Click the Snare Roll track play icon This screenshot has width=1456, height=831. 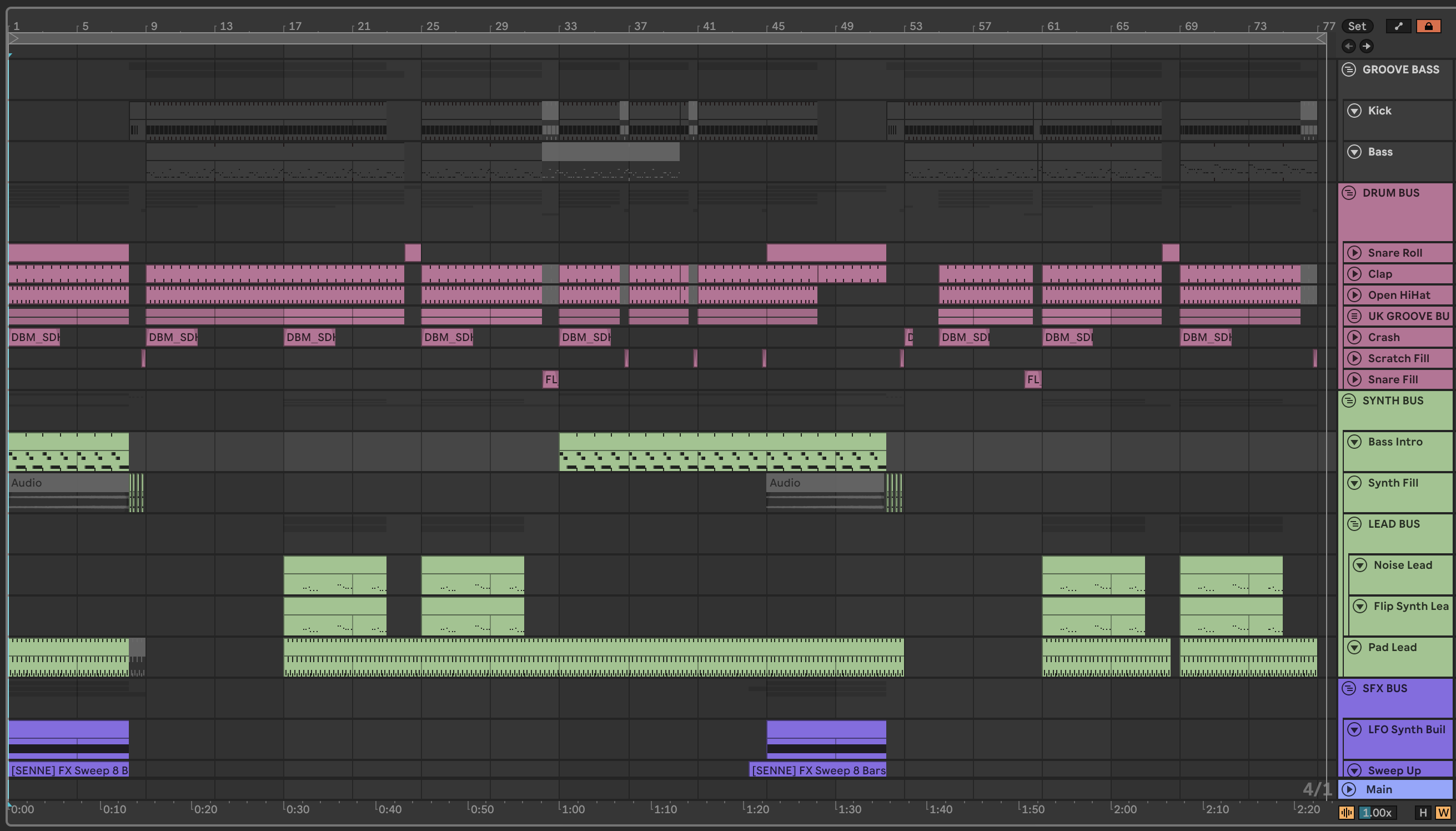(x=1354, y=253)
